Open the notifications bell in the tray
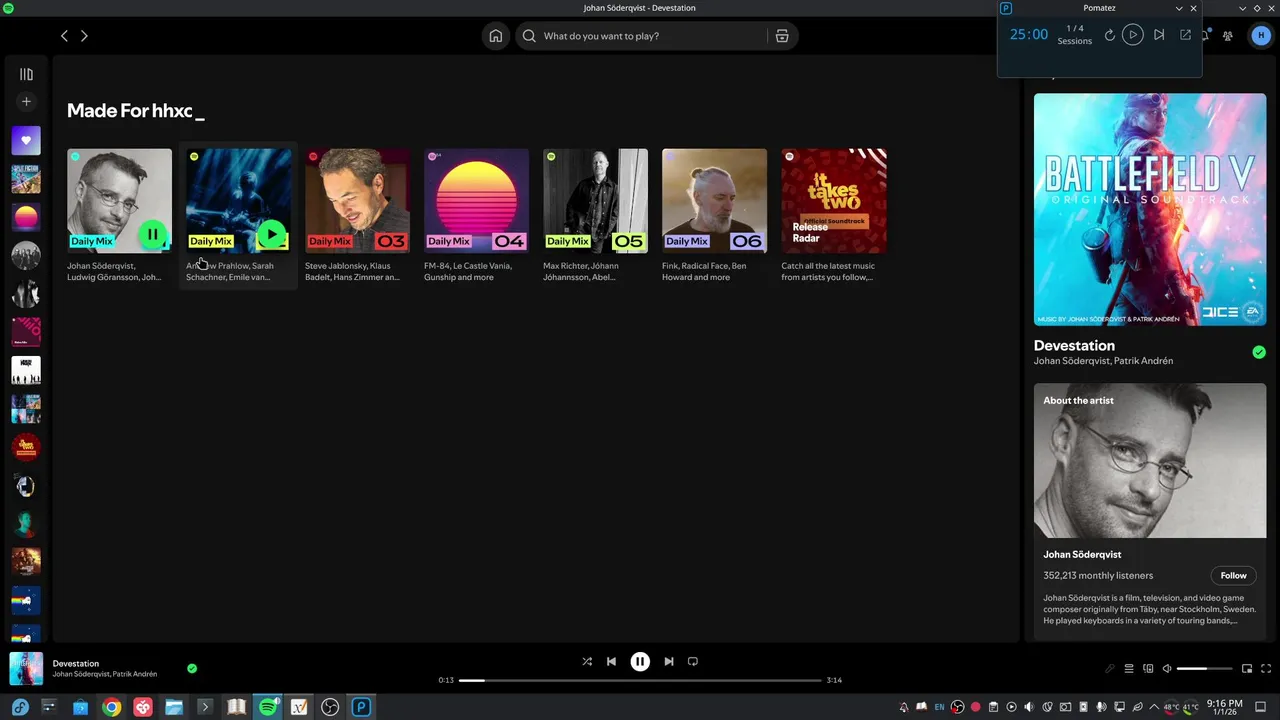 tap(904, 707)
